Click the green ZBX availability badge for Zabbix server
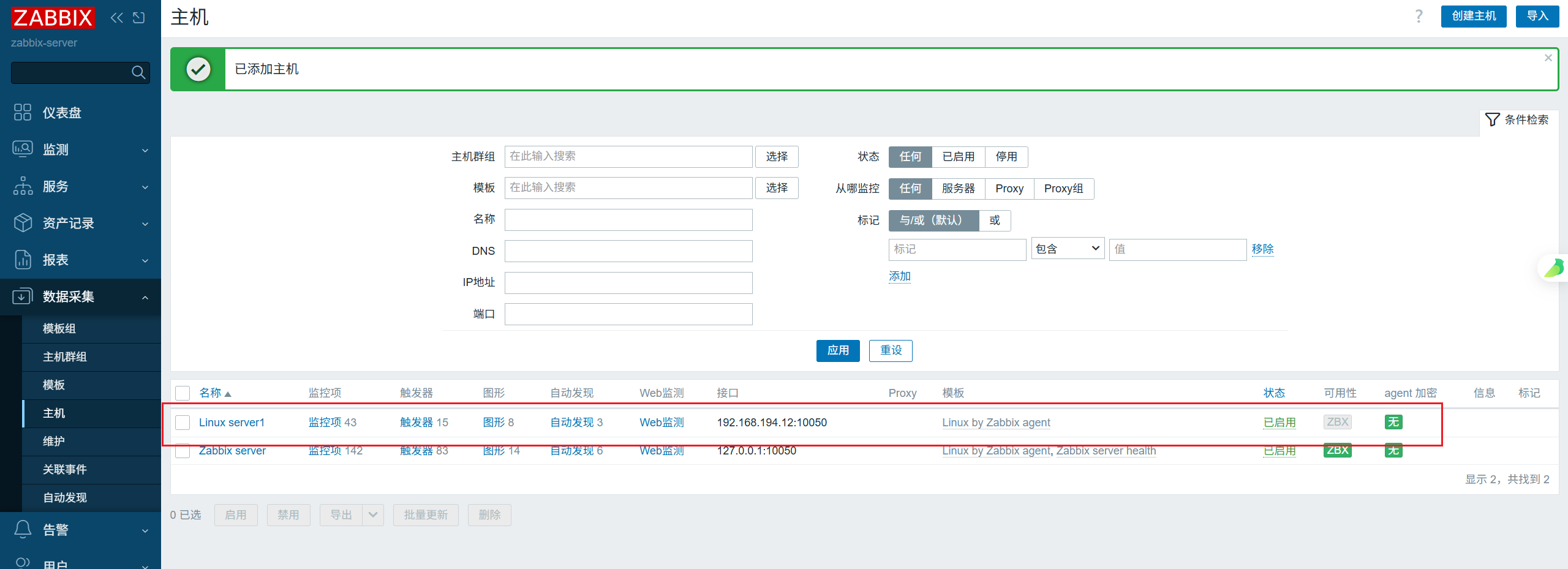Image resolution: width=1568 pixels, height=569 pixels. tap(1337, 451)
